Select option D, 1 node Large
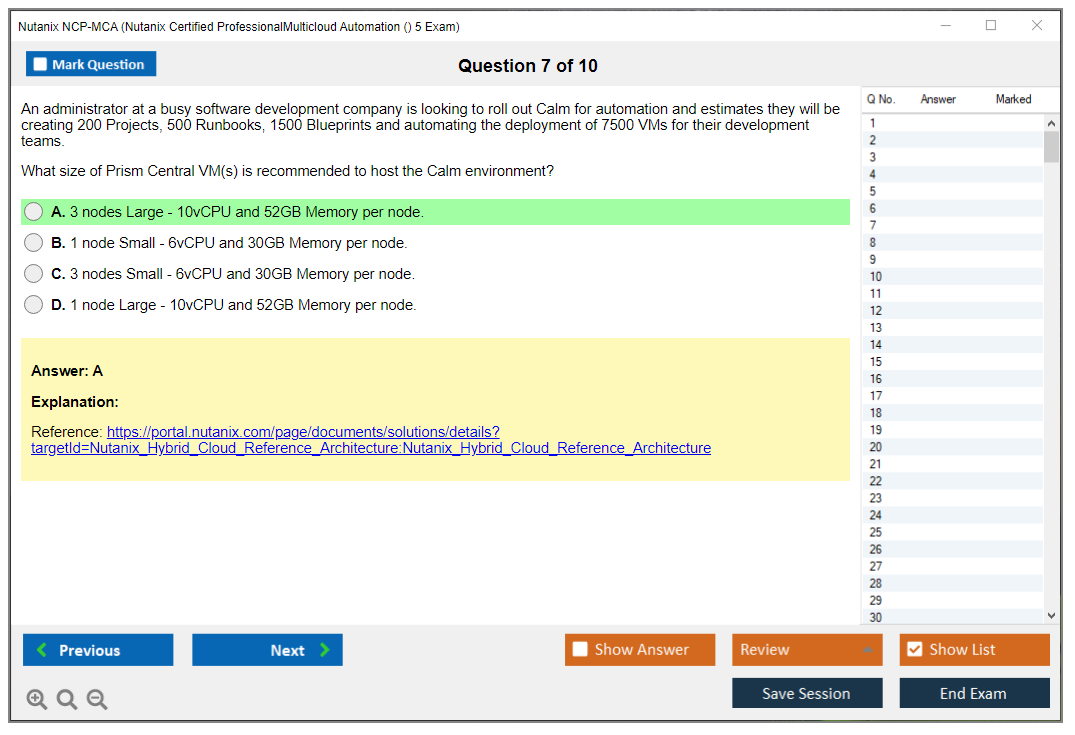Image resolution: width=1075 pixels, height=735 pixels. pyautogui.click(x=34, y=305)
